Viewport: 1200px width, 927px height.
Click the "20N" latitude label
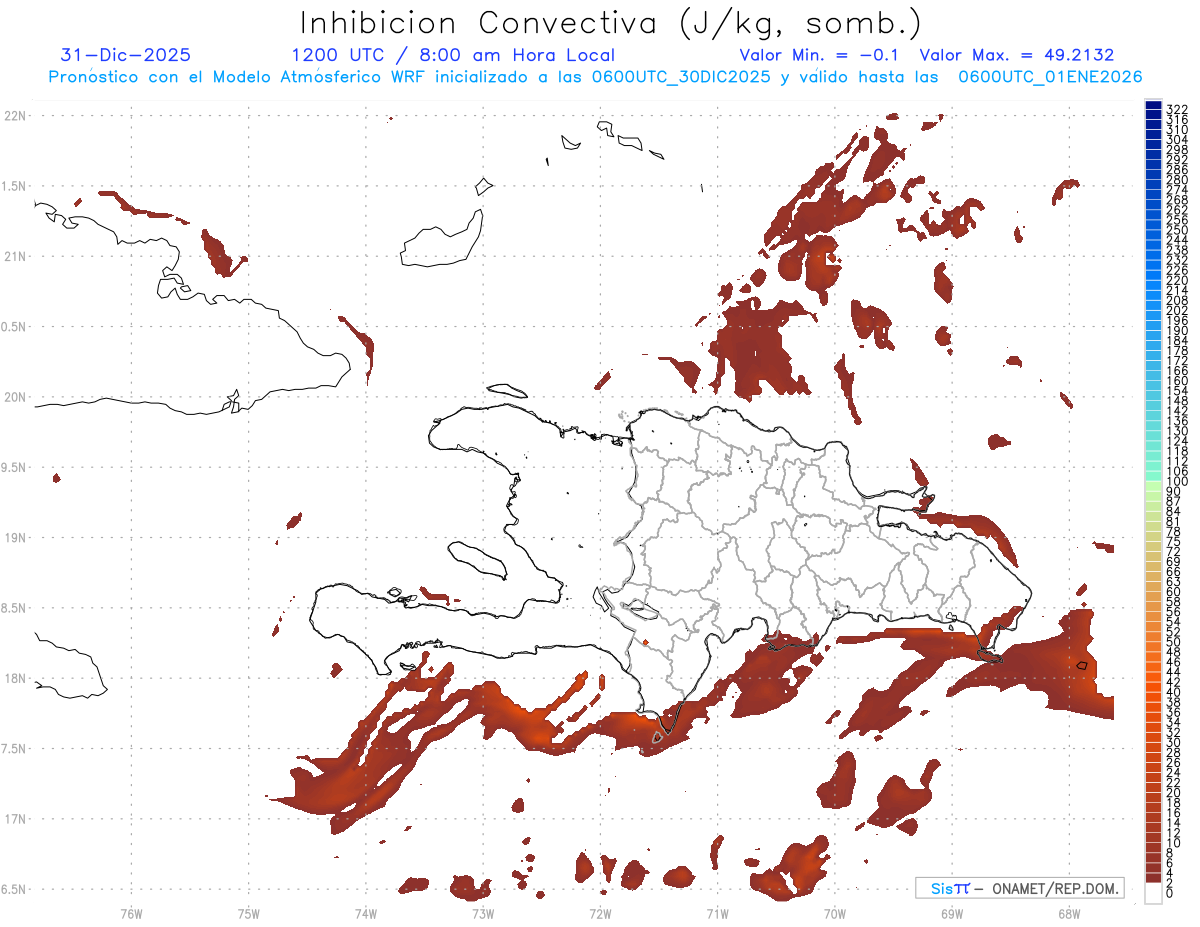(x=14, y=397)
